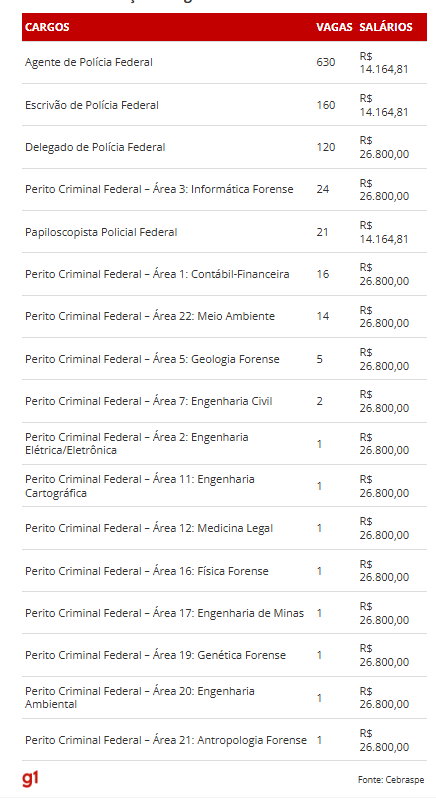Select the Escrivão de Polícia Federal row

(224, 105)
